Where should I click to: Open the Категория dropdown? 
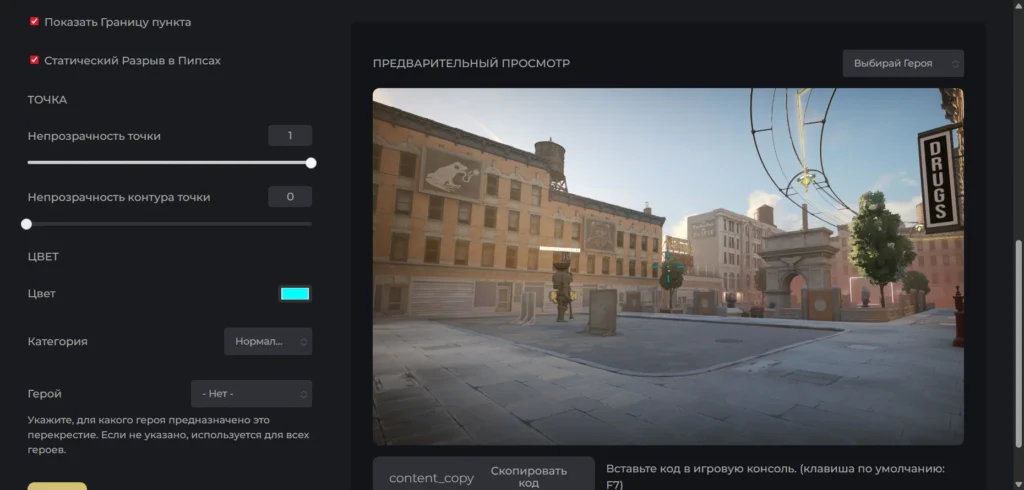(x=267, y=342)
